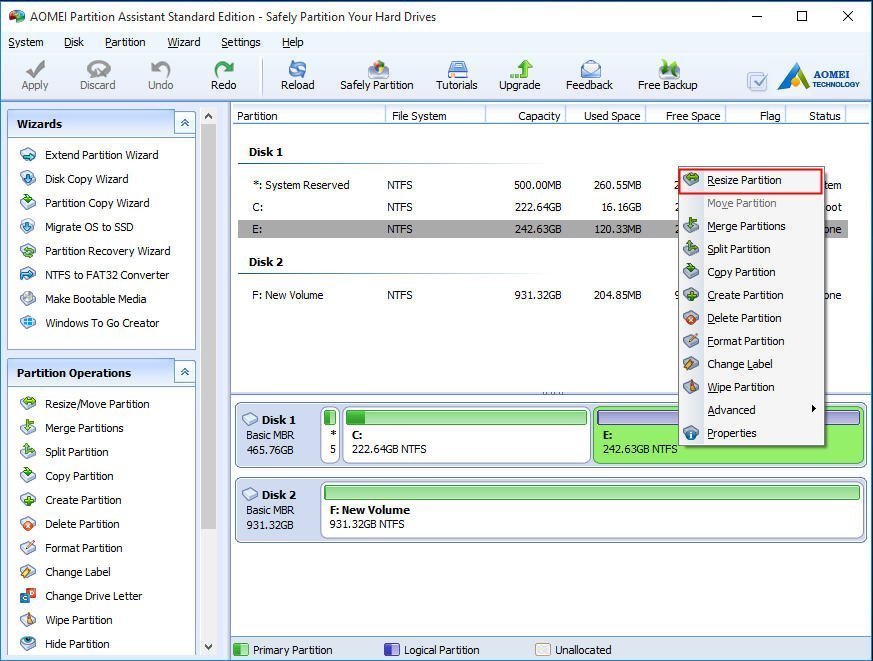The height and width of the screenshot is (661, 873).
Task: Launch the Migrate OS to SSD wizard
Action: [88, 227]
